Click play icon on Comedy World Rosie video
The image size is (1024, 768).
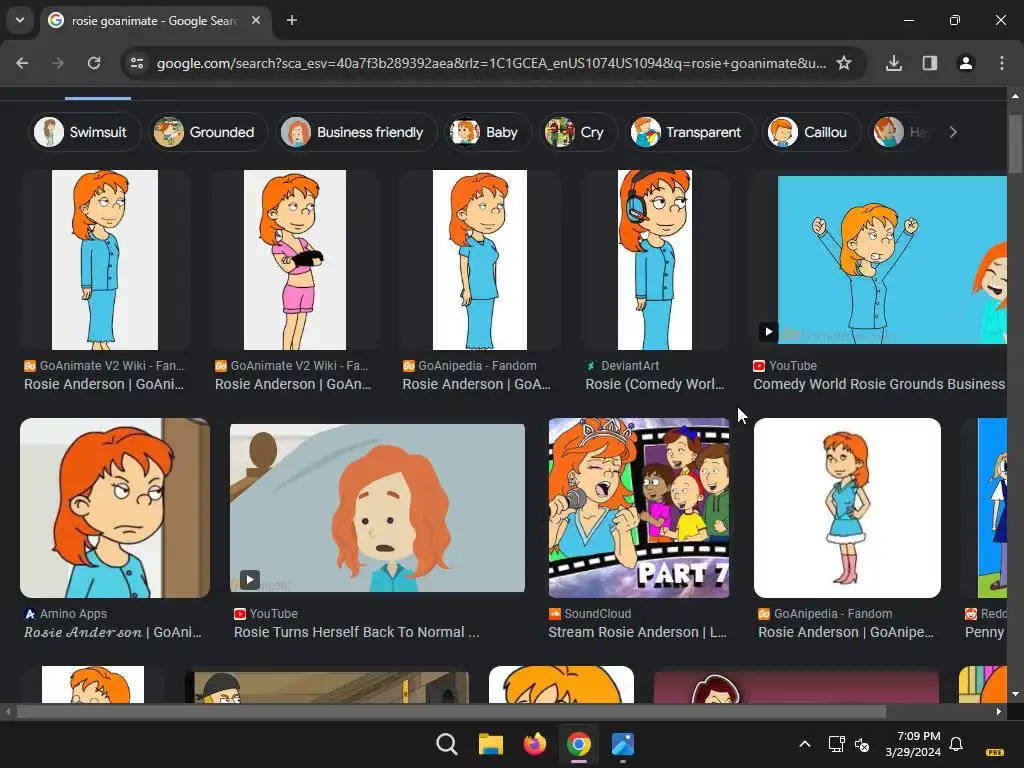tap(768, 332)
